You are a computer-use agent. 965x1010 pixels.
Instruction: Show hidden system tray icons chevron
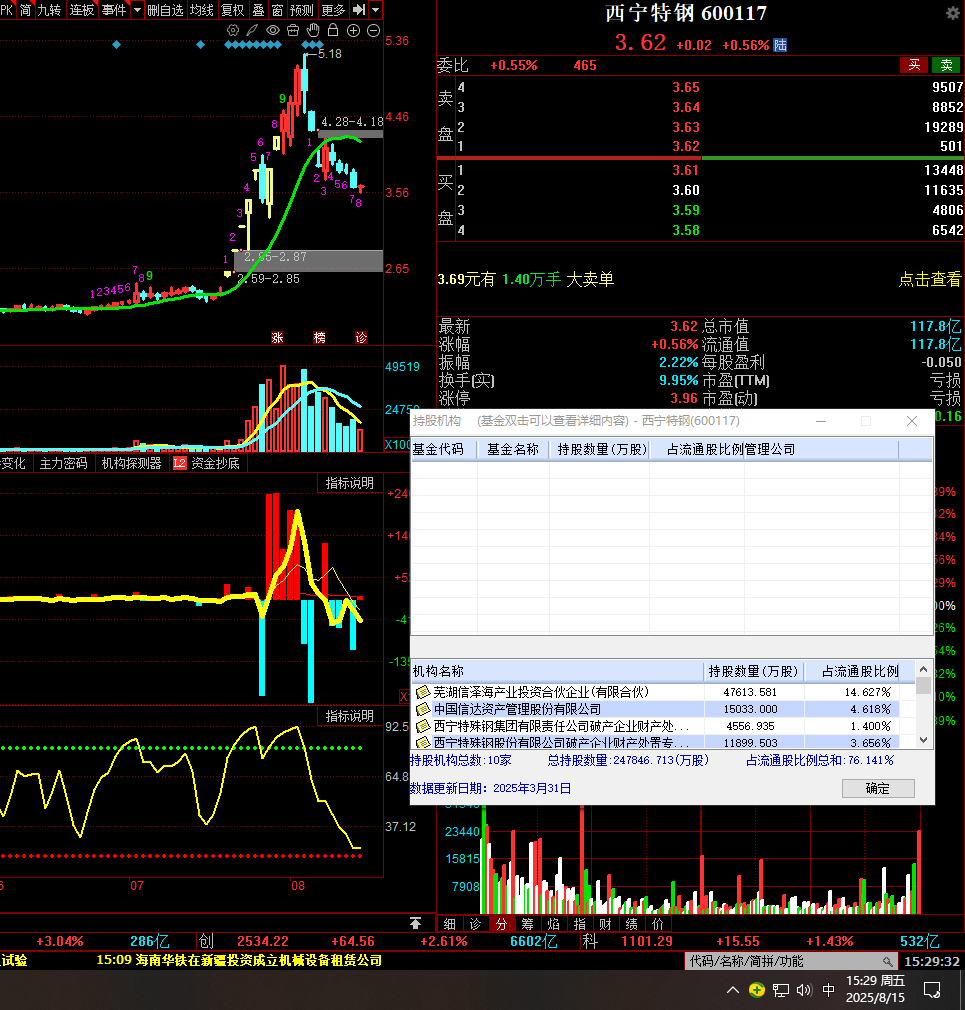(732, 989)
